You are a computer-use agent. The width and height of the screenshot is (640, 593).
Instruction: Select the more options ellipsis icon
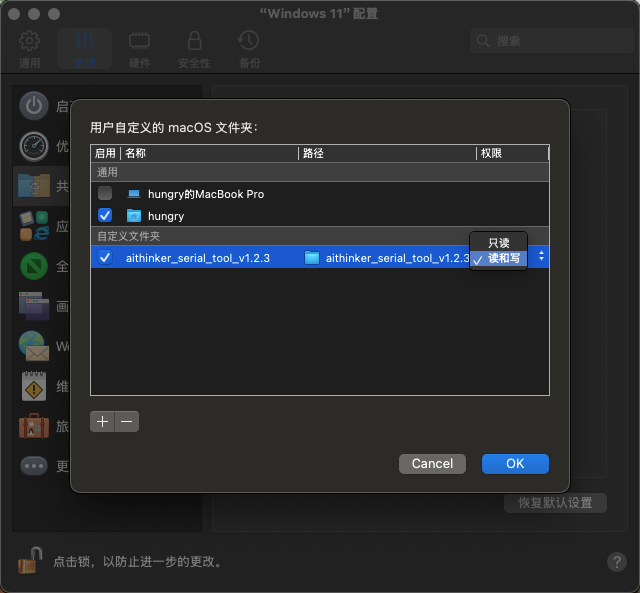tap(34, 466)
